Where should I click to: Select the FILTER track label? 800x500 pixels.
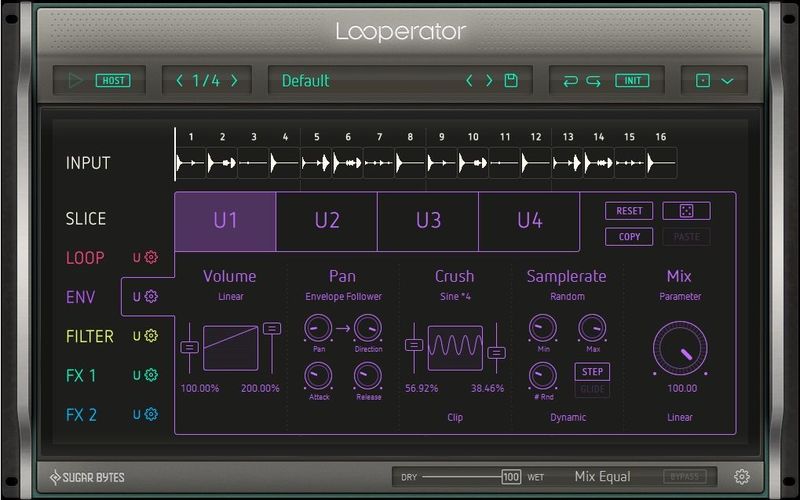90,336
